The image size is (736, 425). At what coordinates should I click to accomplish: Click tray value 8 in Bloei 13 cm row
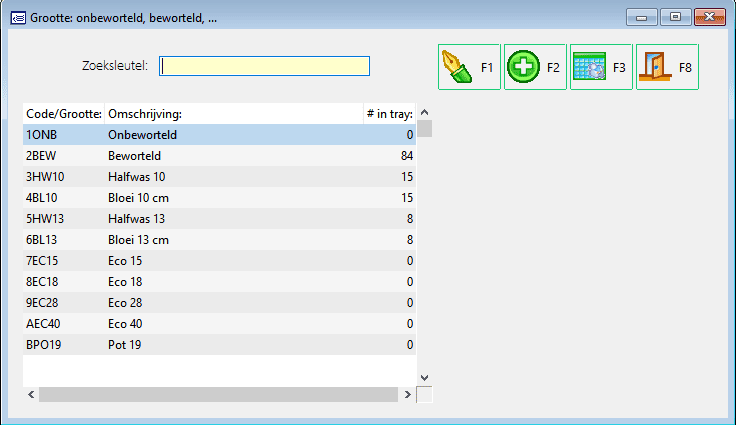(x=410, y=240)
